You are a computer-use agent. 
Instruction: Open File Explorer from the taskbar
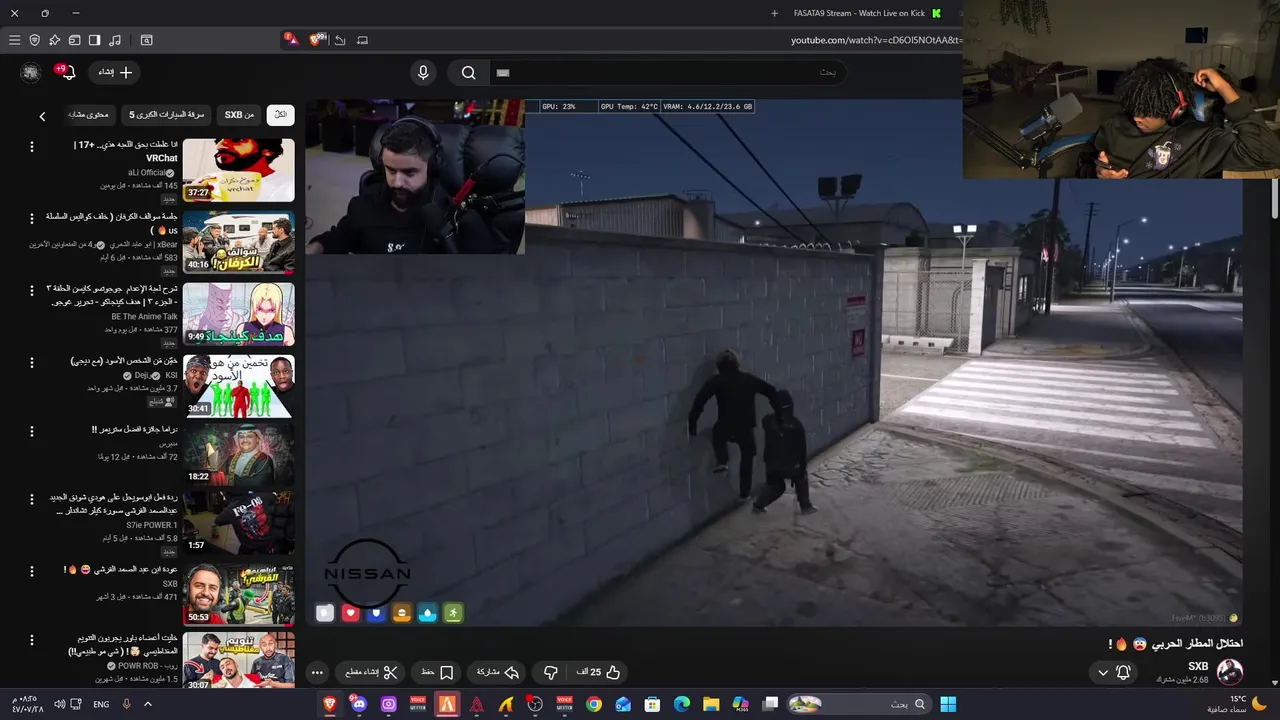coord(711,704)
